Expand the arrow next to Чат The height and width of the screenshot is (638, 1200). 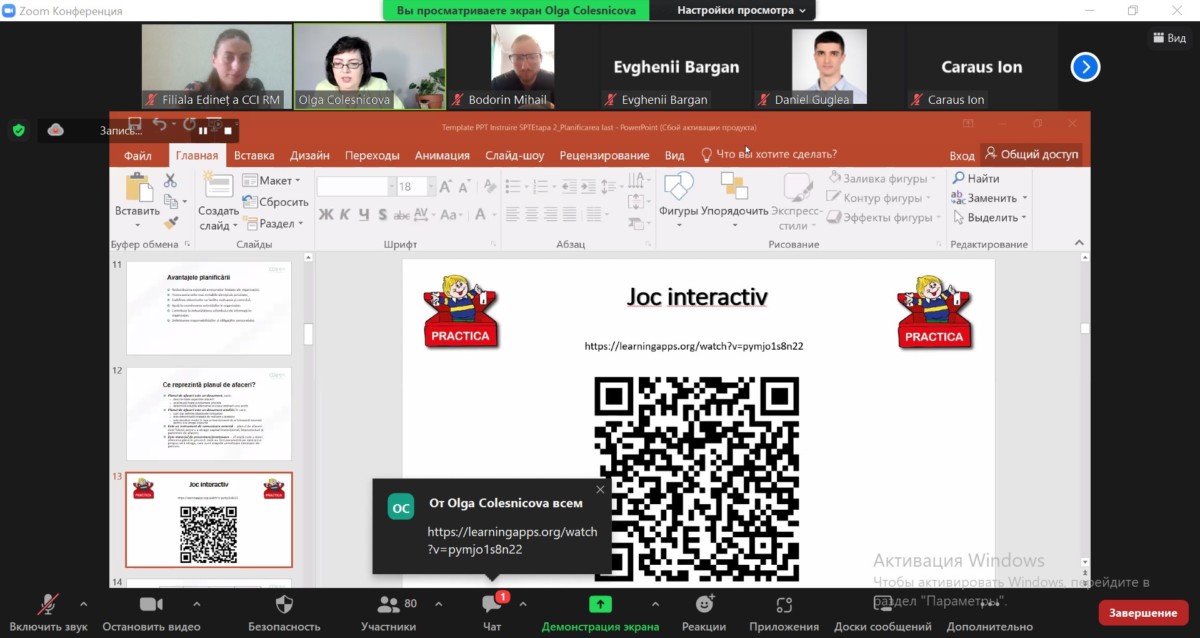click(x=523, y=604)
